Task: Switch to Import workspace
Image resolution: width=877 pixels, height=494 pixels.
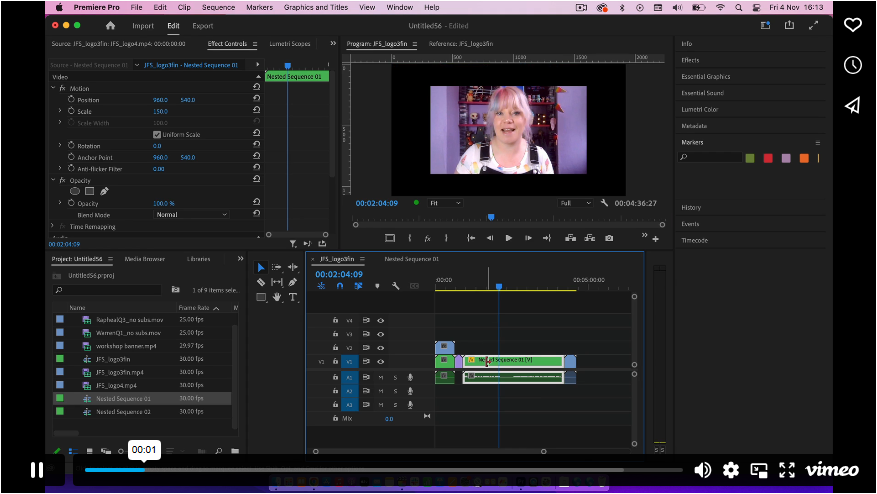Action: point(143,26)
